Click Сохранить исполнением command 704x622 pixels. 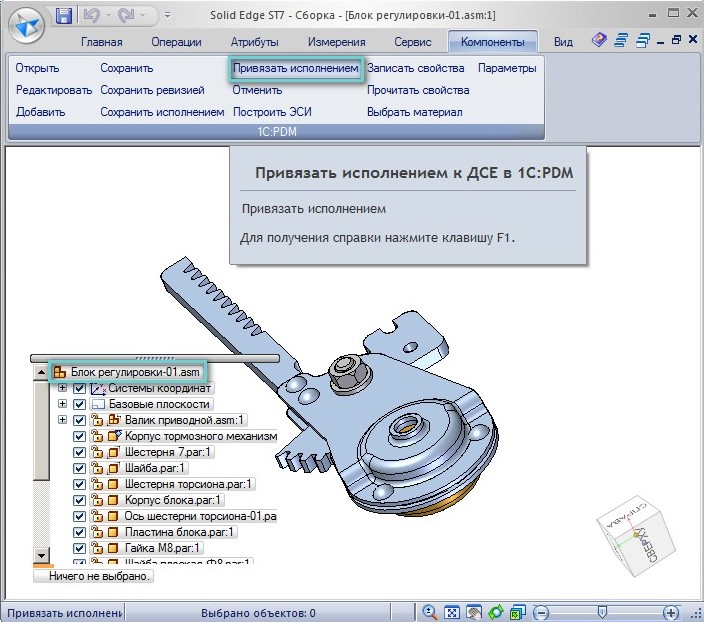click(162, 112)
